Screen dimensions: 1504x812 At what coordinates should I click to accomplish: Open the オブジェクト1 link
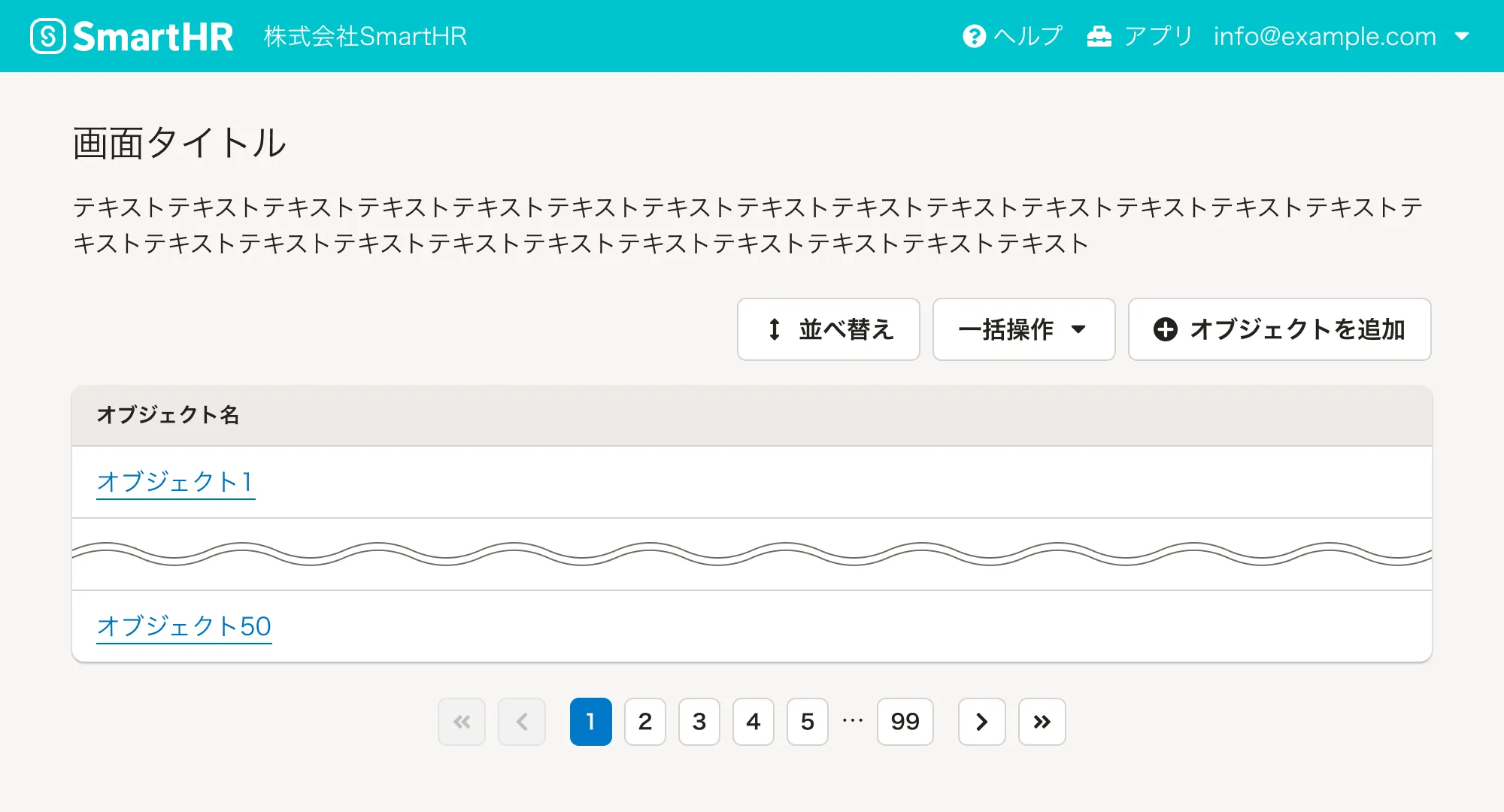pos(175,481)
